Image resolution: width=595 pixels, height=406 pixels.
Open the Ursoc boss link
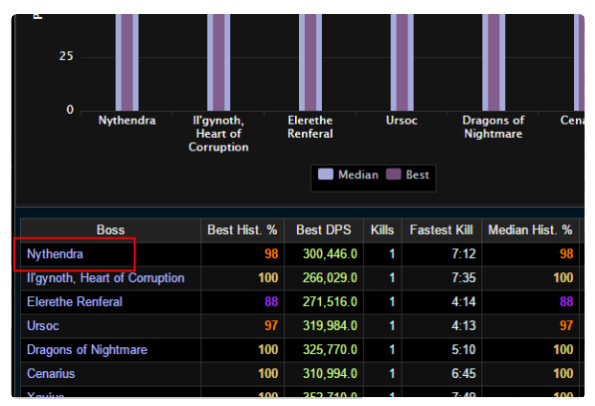coord(43,326)
